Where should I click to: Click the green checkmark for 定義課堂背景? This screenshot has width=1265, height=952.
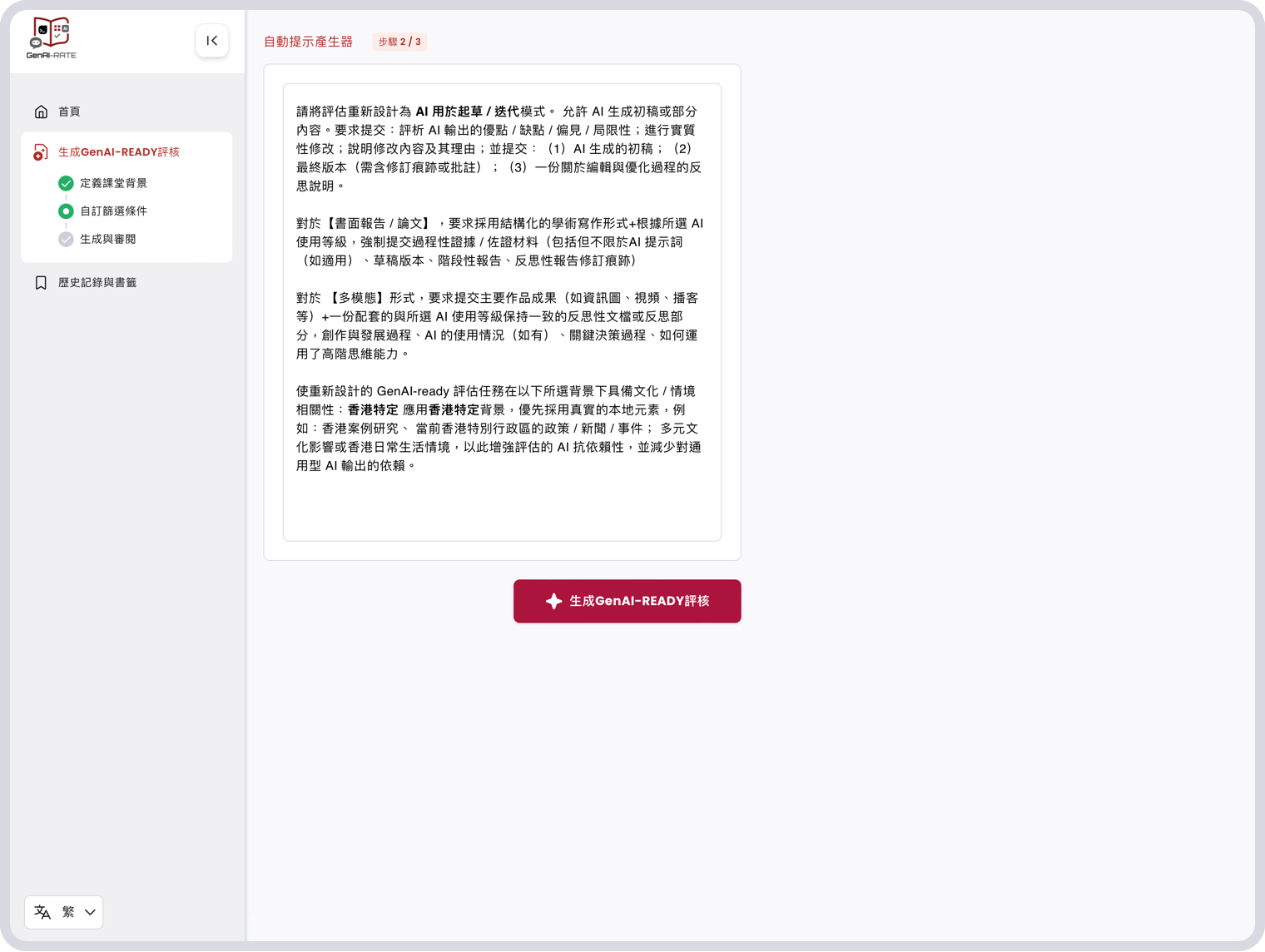[x=66, y=183]
